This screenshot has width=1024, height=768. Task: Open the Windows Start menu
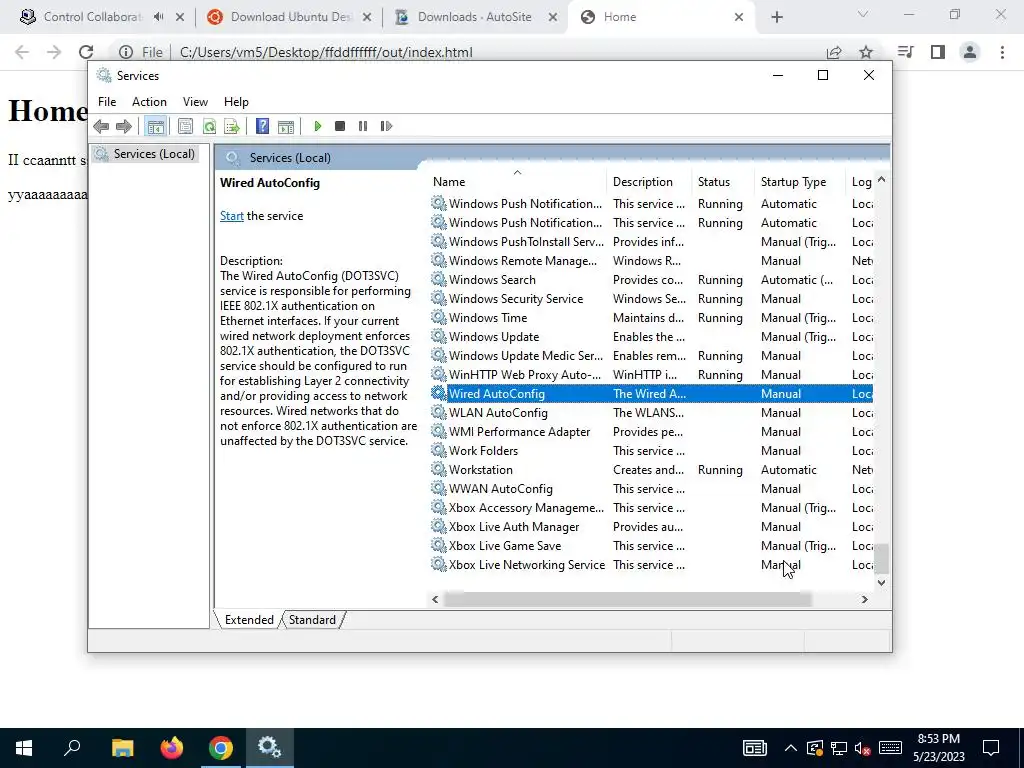point(24,748)
